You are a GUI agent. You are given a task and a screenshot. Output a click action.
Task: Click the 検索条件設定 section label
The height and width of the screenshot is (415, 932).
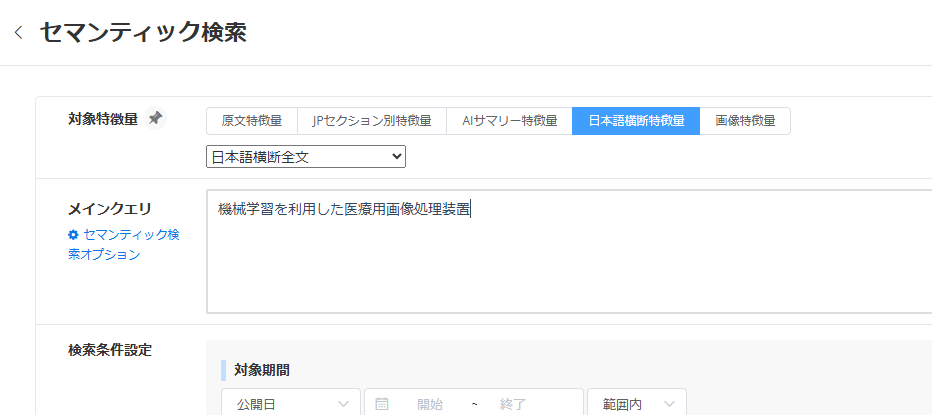(x=110, y=350)
